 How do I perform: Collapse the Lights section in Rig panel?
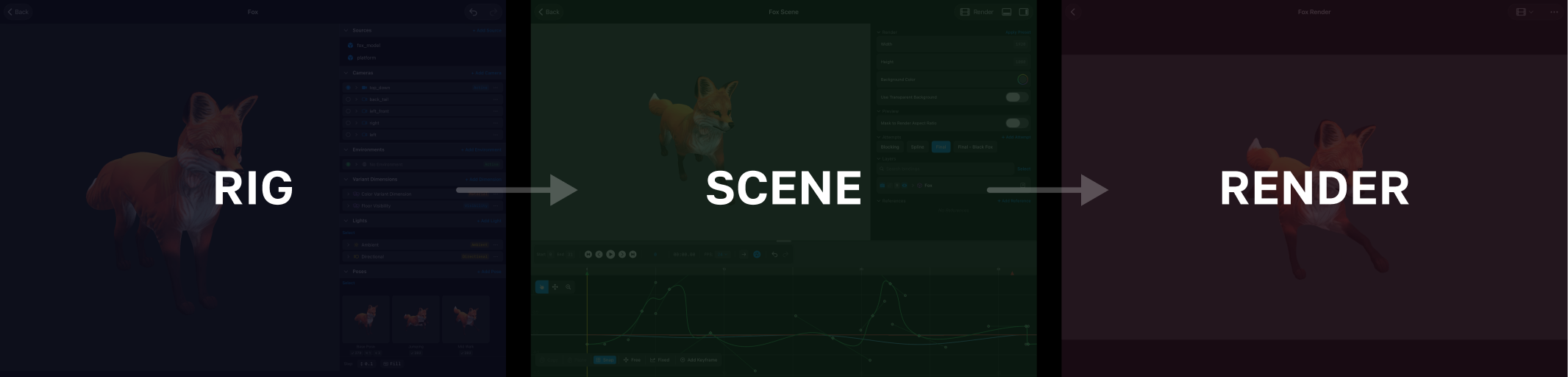coord(346,220)
